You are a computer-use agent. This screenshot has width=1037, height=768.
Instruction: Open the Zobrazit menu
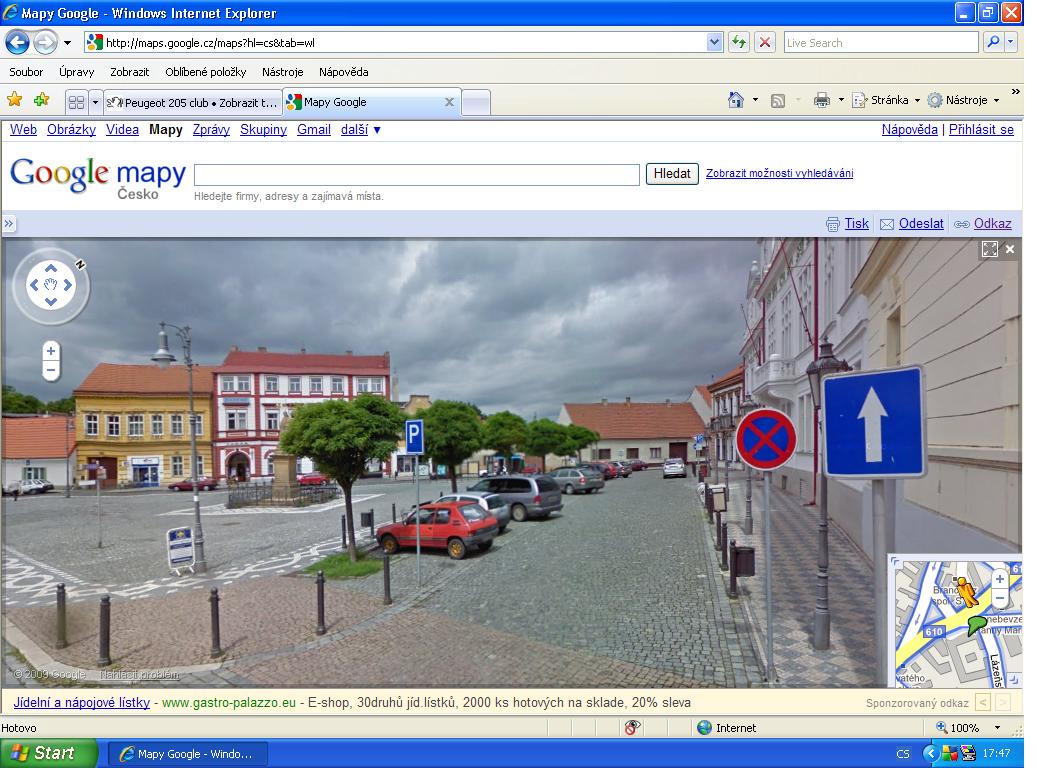tap(129, 72)
